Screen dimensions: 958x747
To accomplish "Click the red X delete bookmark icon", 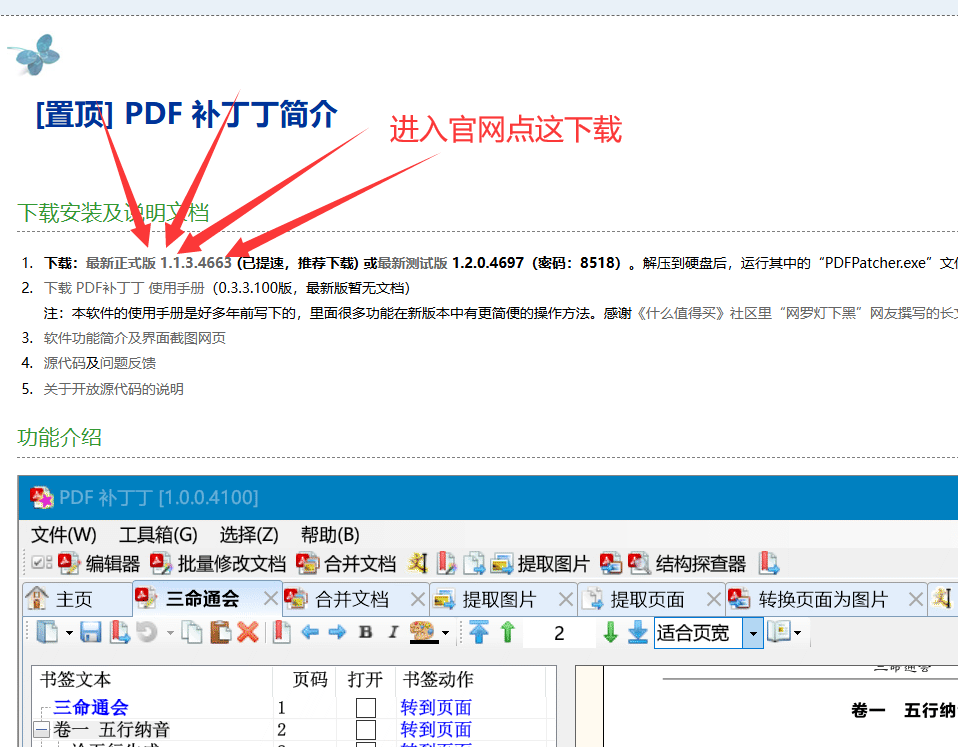I will (x=247, y=632).
